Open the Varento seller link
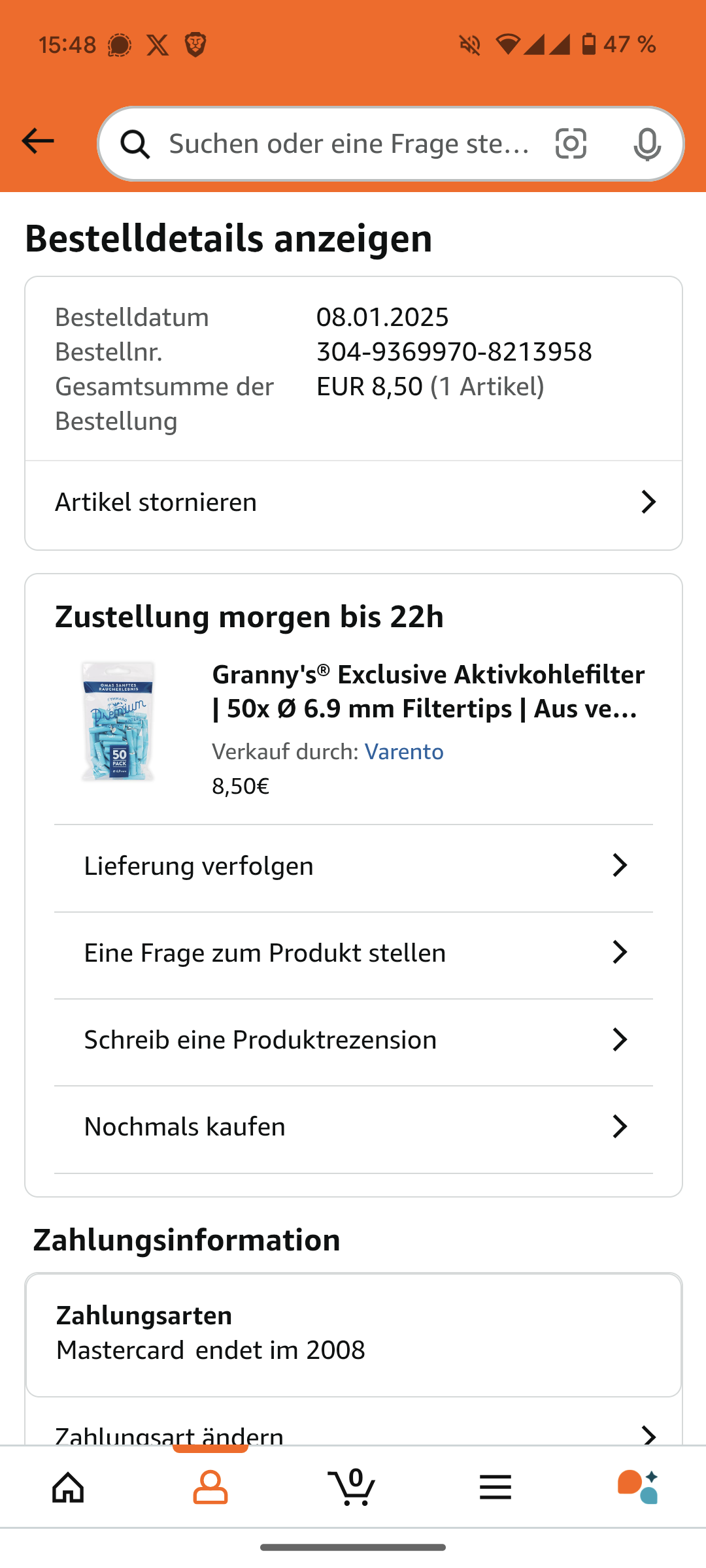 click(x=404, y=752)
